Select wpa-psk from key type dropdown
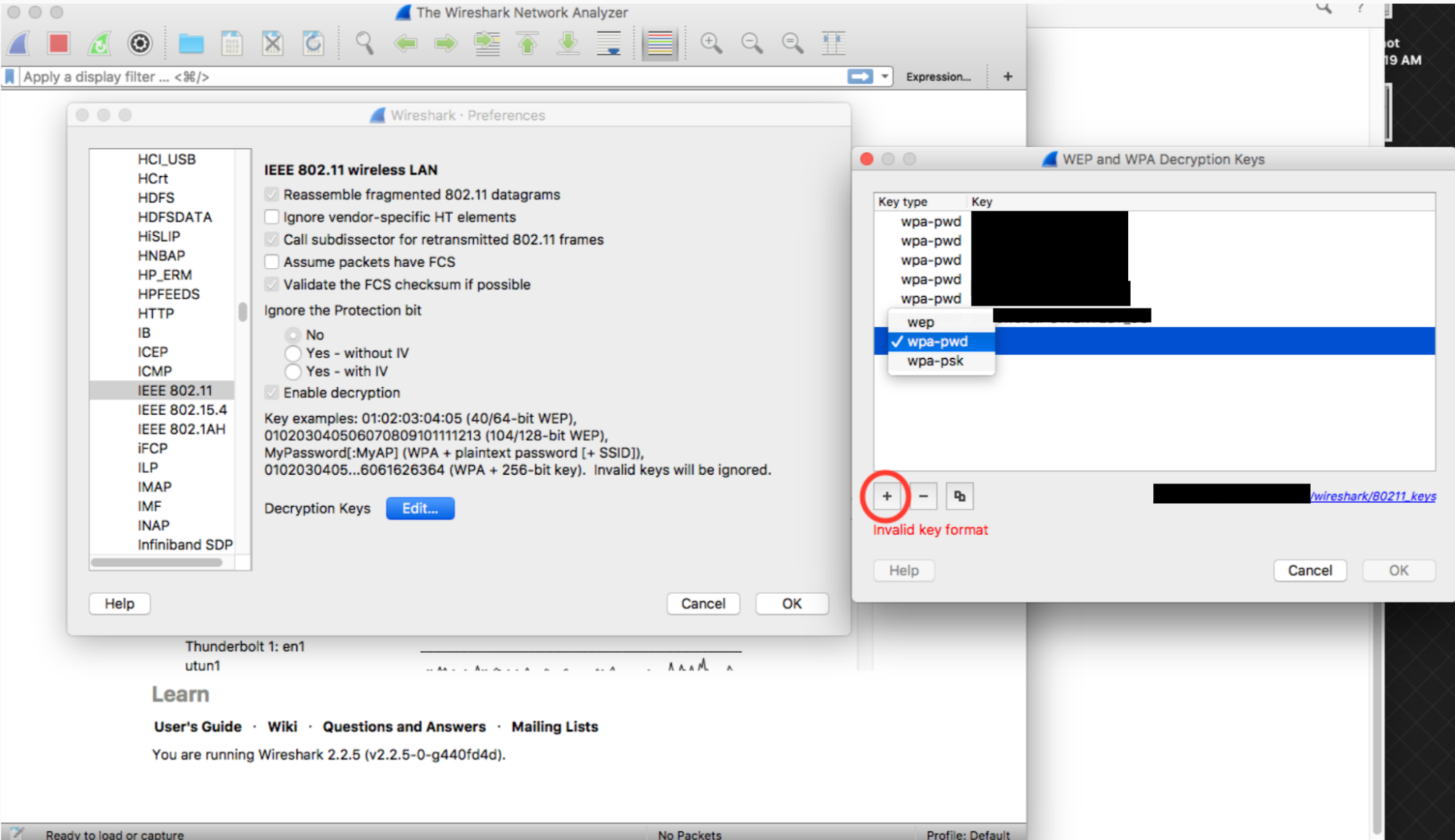This screenshot has height=840, width=1455. (x=934, y=361)
